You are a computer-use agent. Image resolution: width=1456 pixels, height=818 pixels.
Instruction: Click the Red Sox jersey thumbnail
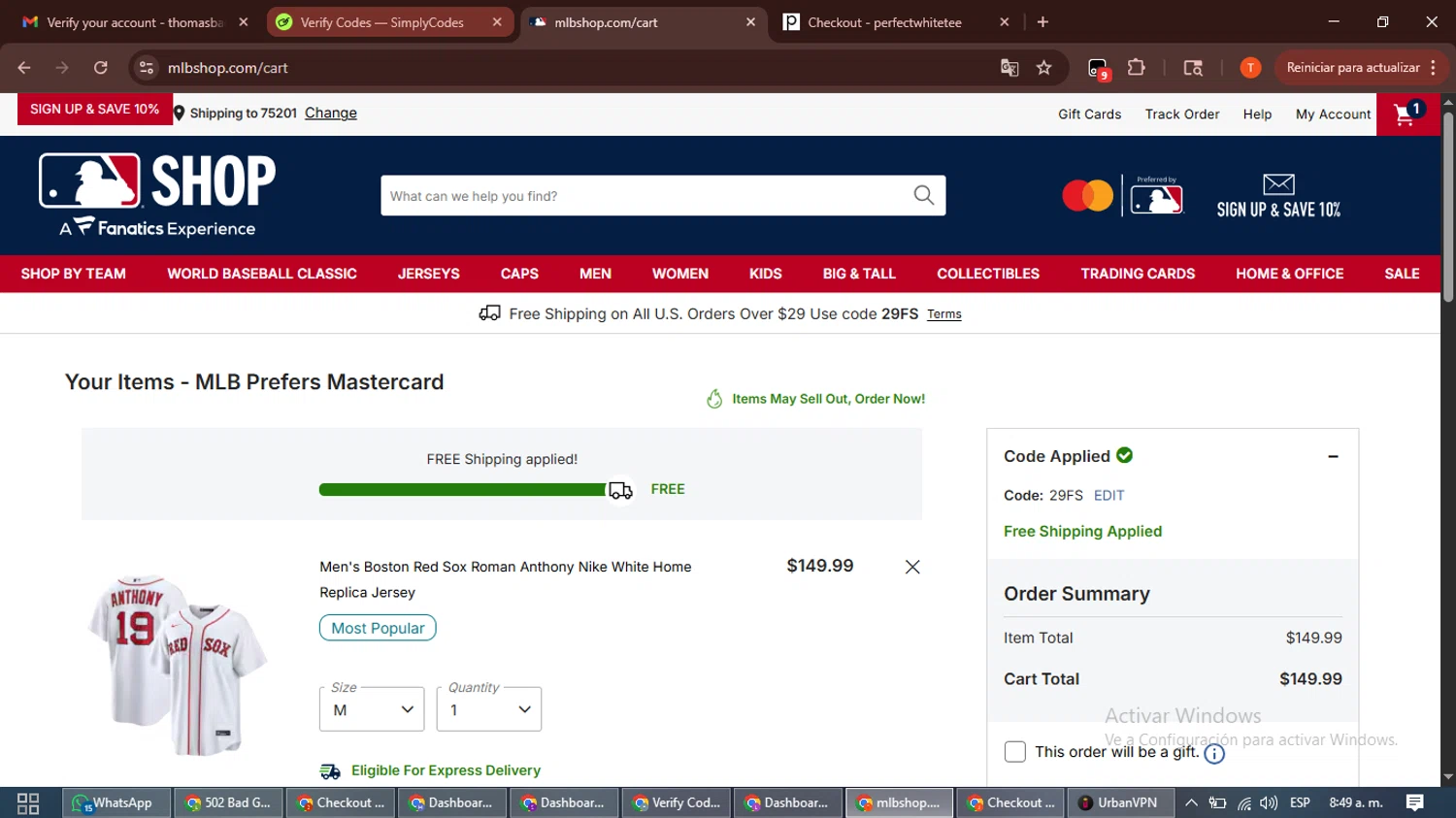(176, 665)
